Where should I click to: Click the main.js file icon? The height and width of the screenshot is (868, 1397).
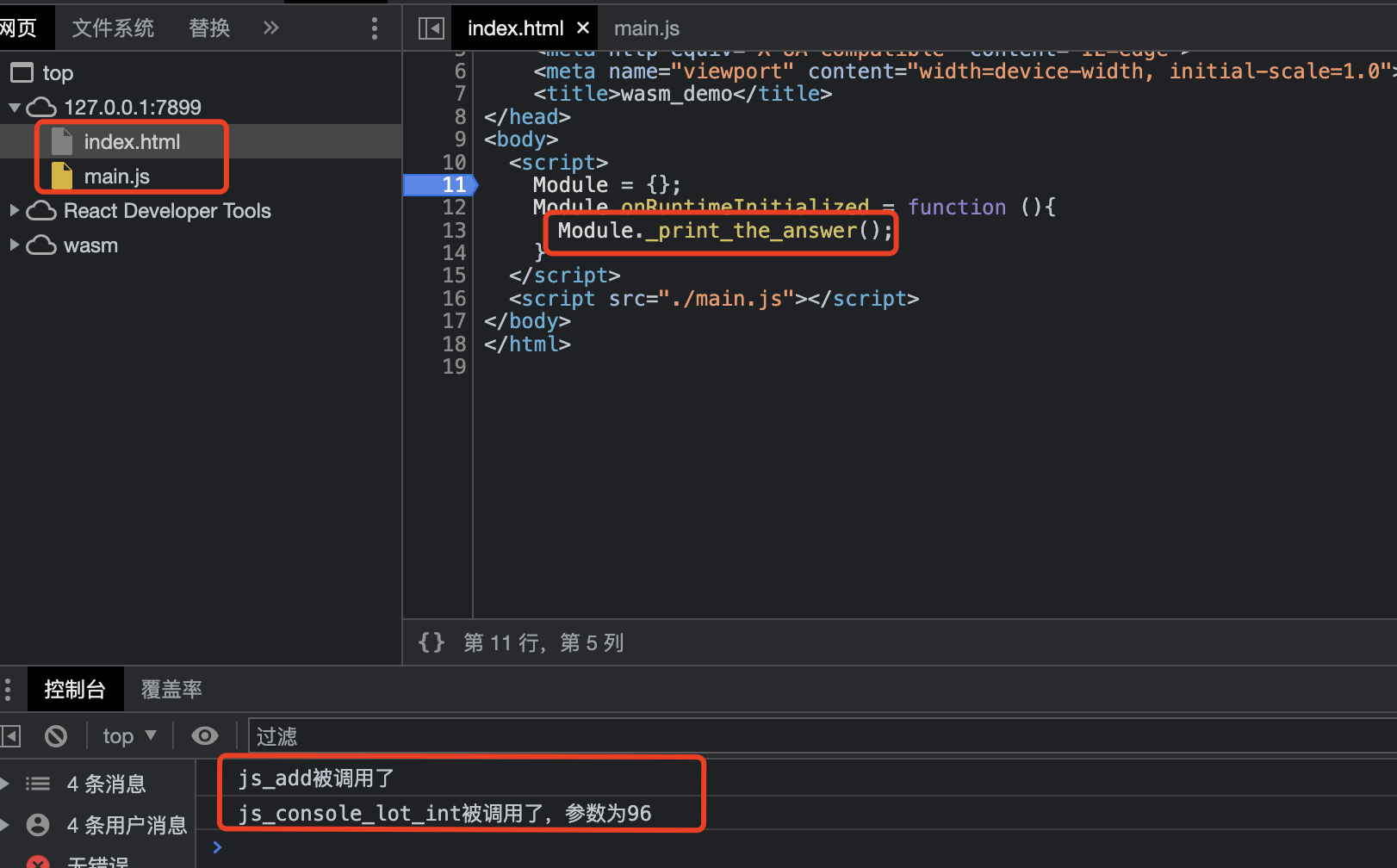(62, 176)
